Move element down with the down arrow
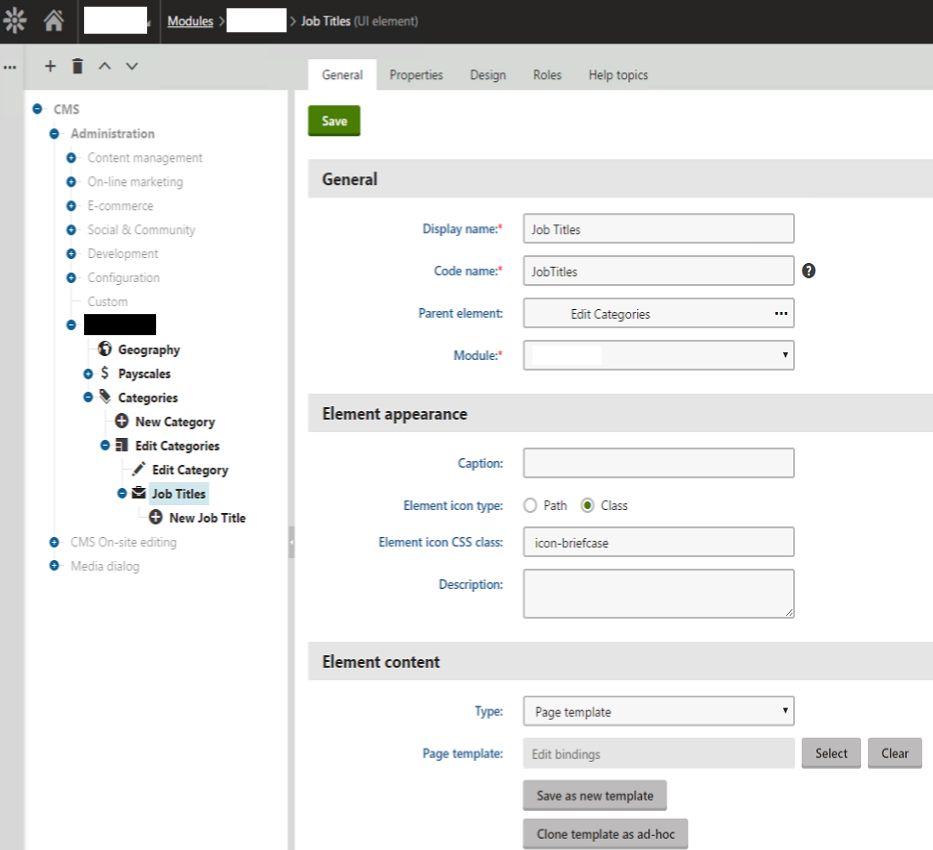 pyautogui.click(x=132, y=66)
